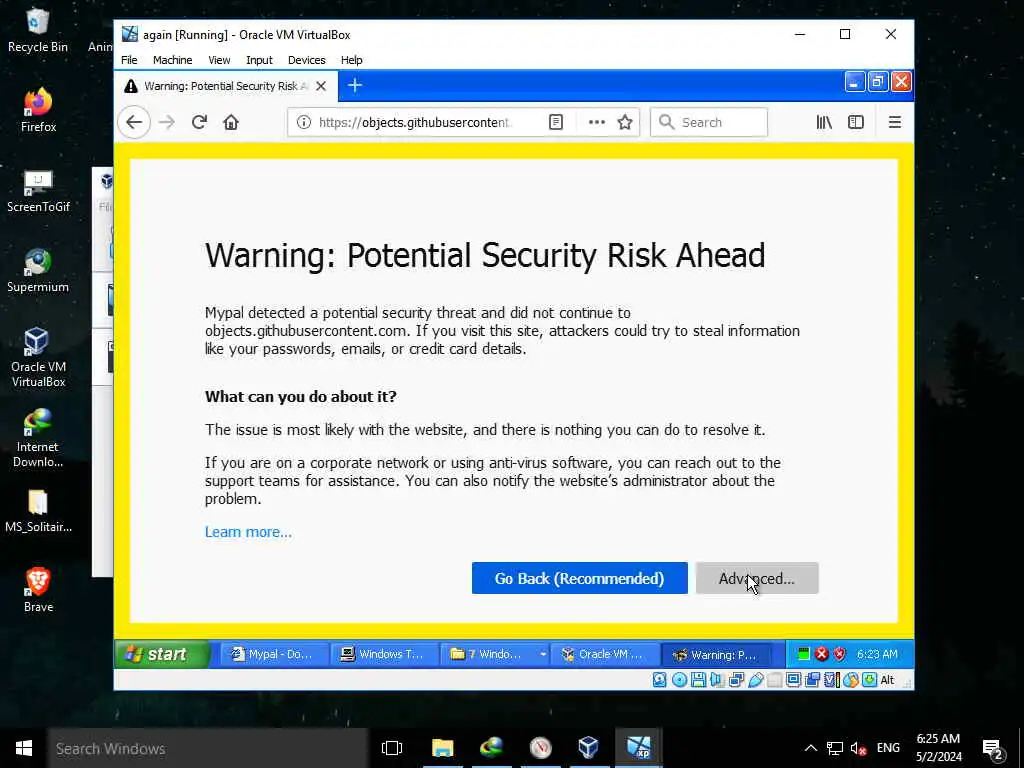Click the browser Forward arrow button

click(x=167, y=122)
